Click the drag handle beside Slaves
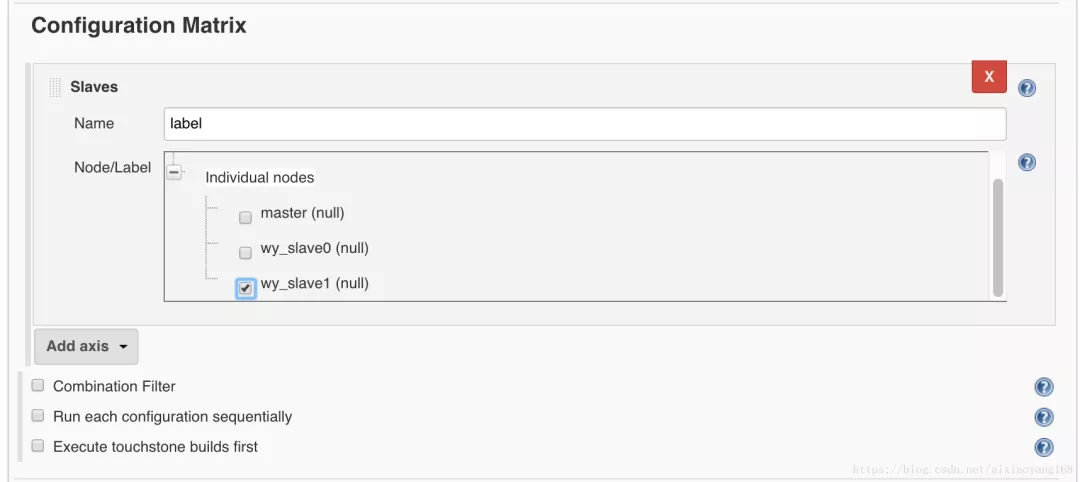The image size is (1080, 482). (56, 88)
